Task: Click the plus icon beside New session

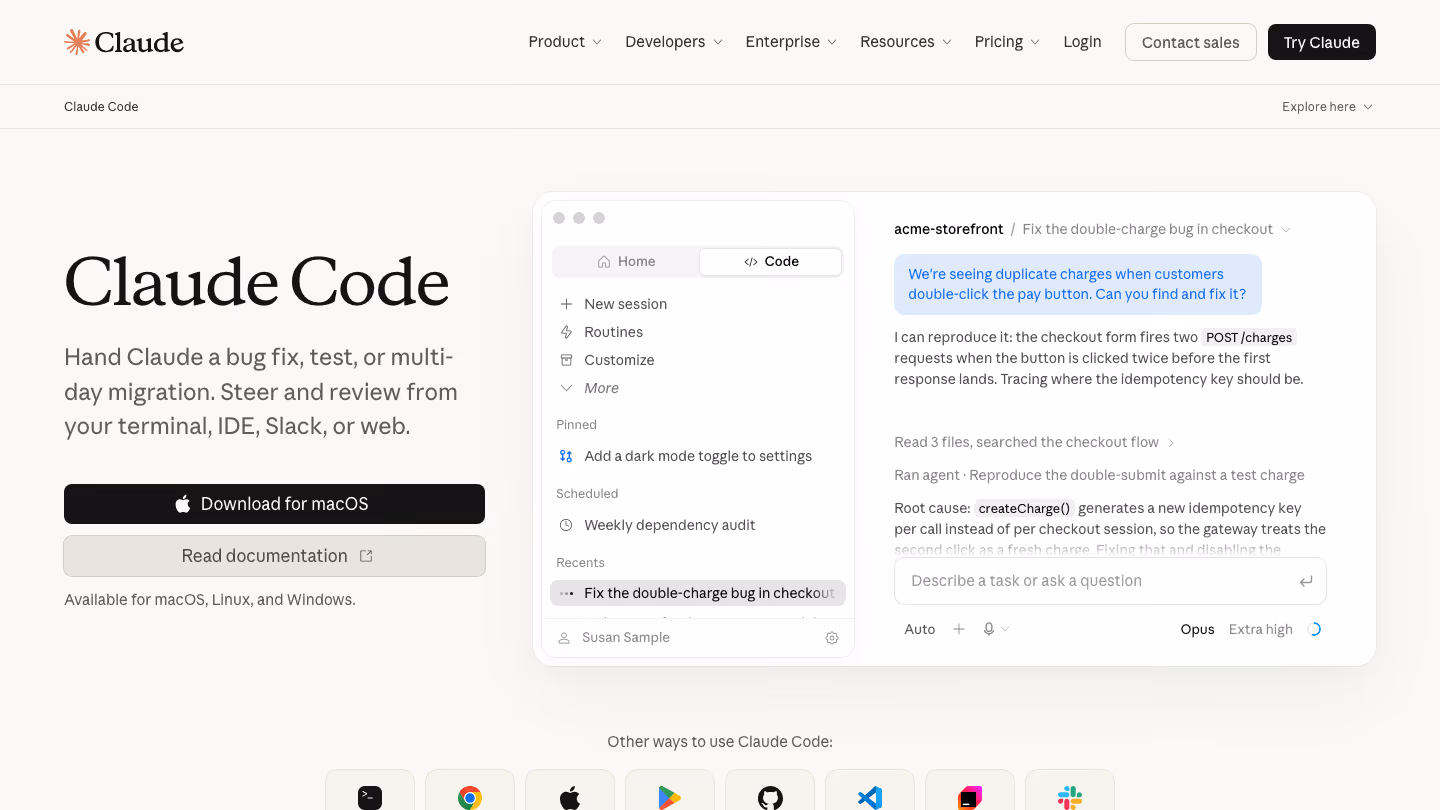Action: [x=566, y=304]
